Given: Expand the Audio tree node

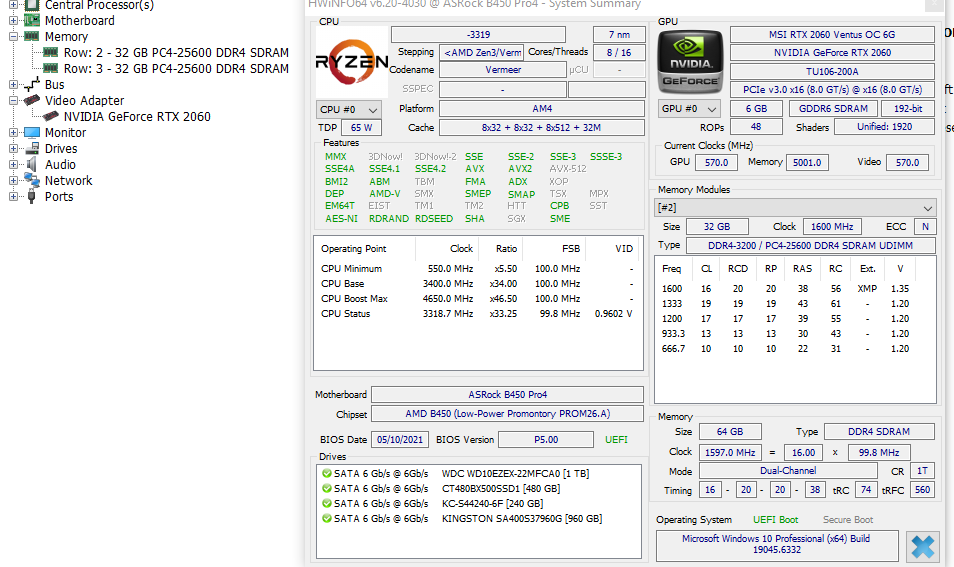Looking at the screenshot, I should point(13,164).
